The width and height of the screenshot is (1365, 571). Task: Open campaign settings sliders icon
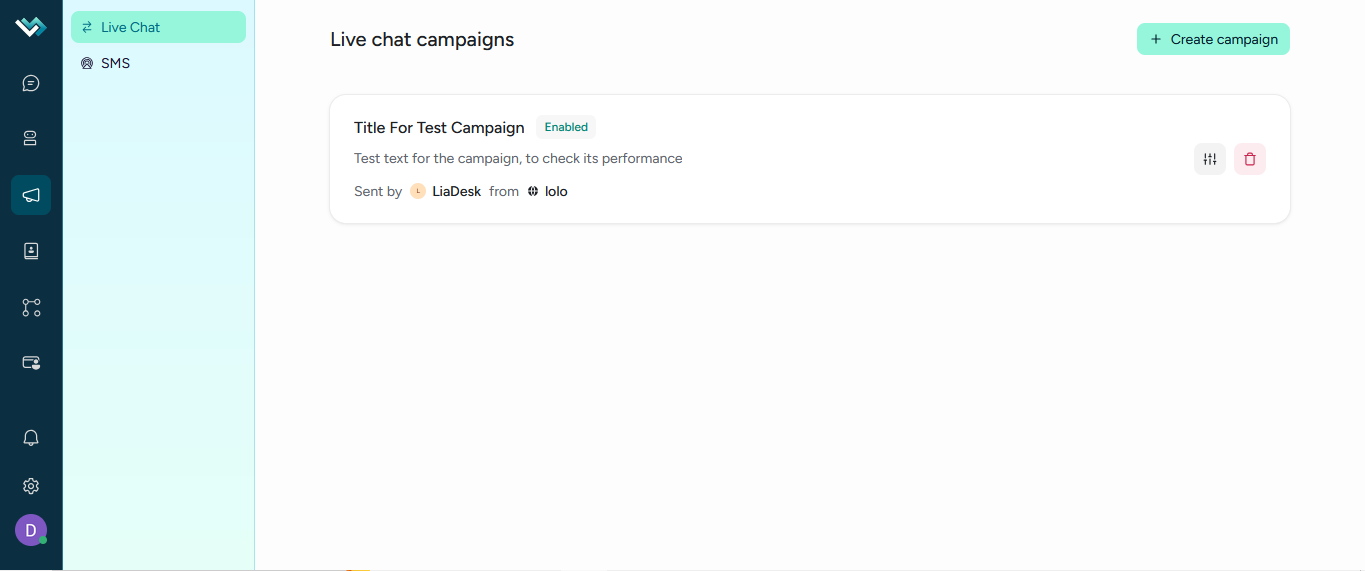point(1210,159)
